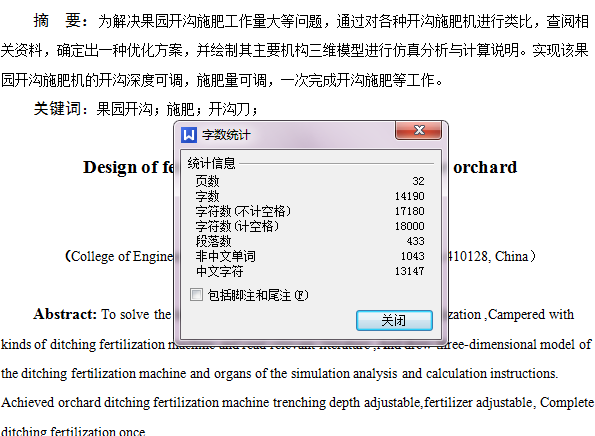Click the 字数 label in the statistics list
Screen dimensions: 595x436
tap(207, 196)
